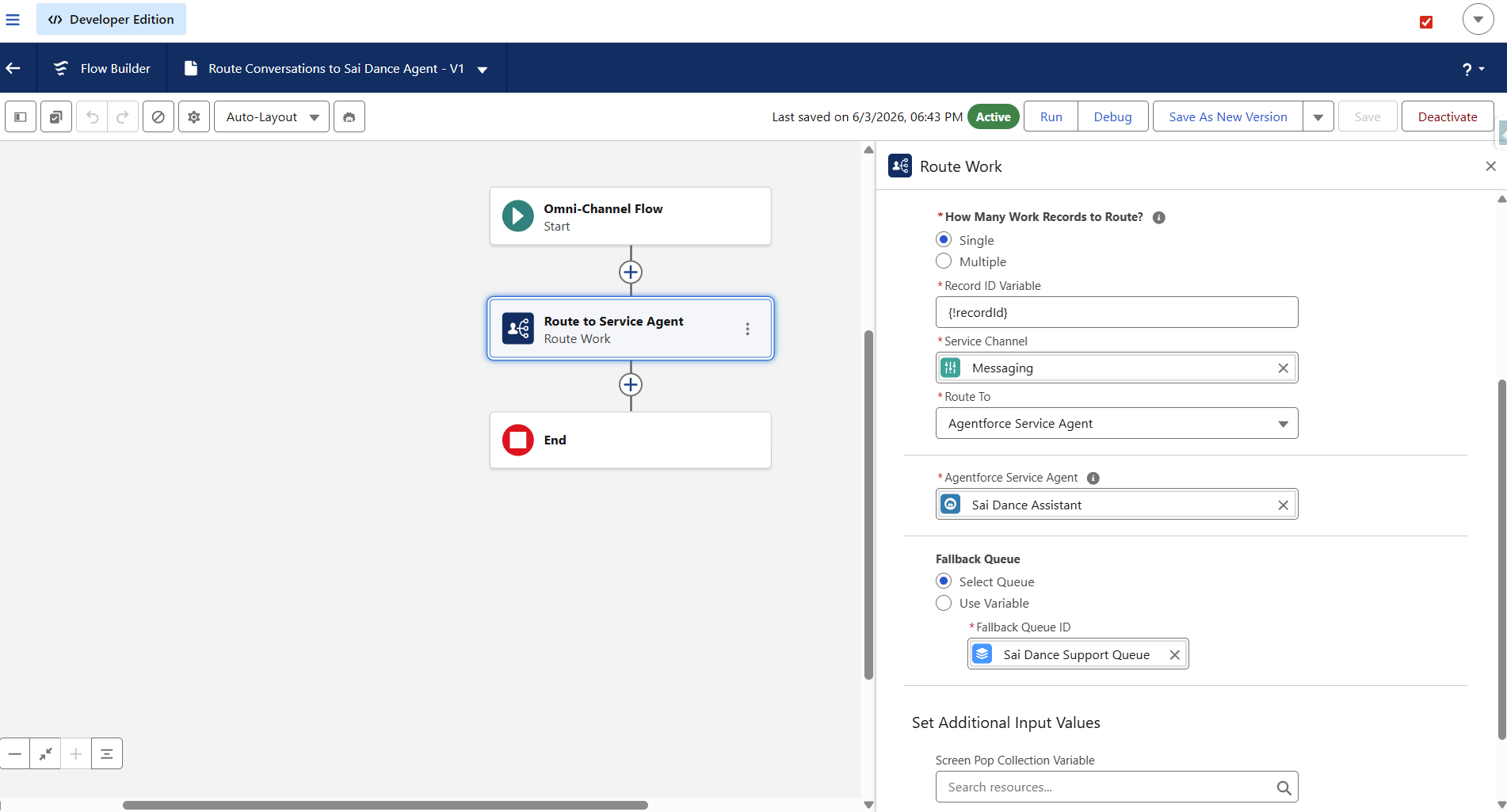1507x812 pixels.
Task: Open the flow name version dropdown arrow
Action: (483, 69)
